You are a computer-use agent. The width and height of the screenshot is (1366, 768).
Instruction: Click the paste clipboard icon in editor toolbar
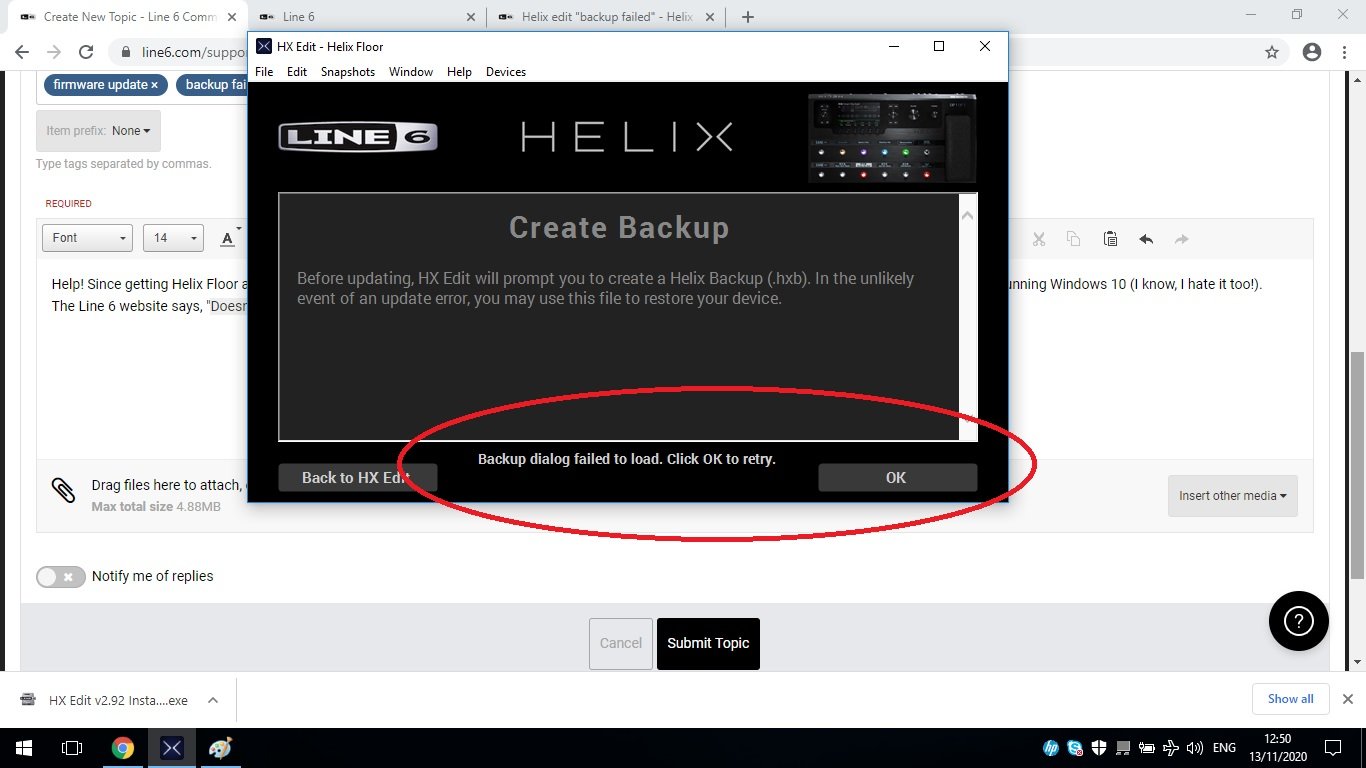coord(1110,239)
